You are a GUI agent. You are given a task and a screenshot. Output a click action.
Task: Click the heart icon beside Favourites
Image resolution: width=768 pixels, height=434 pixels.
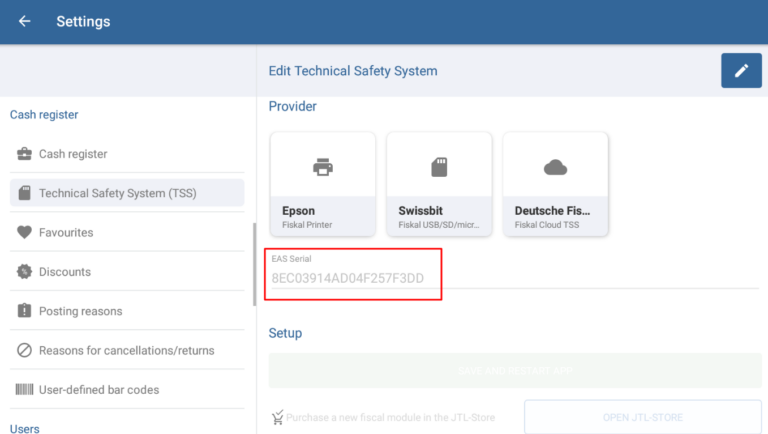24,232
